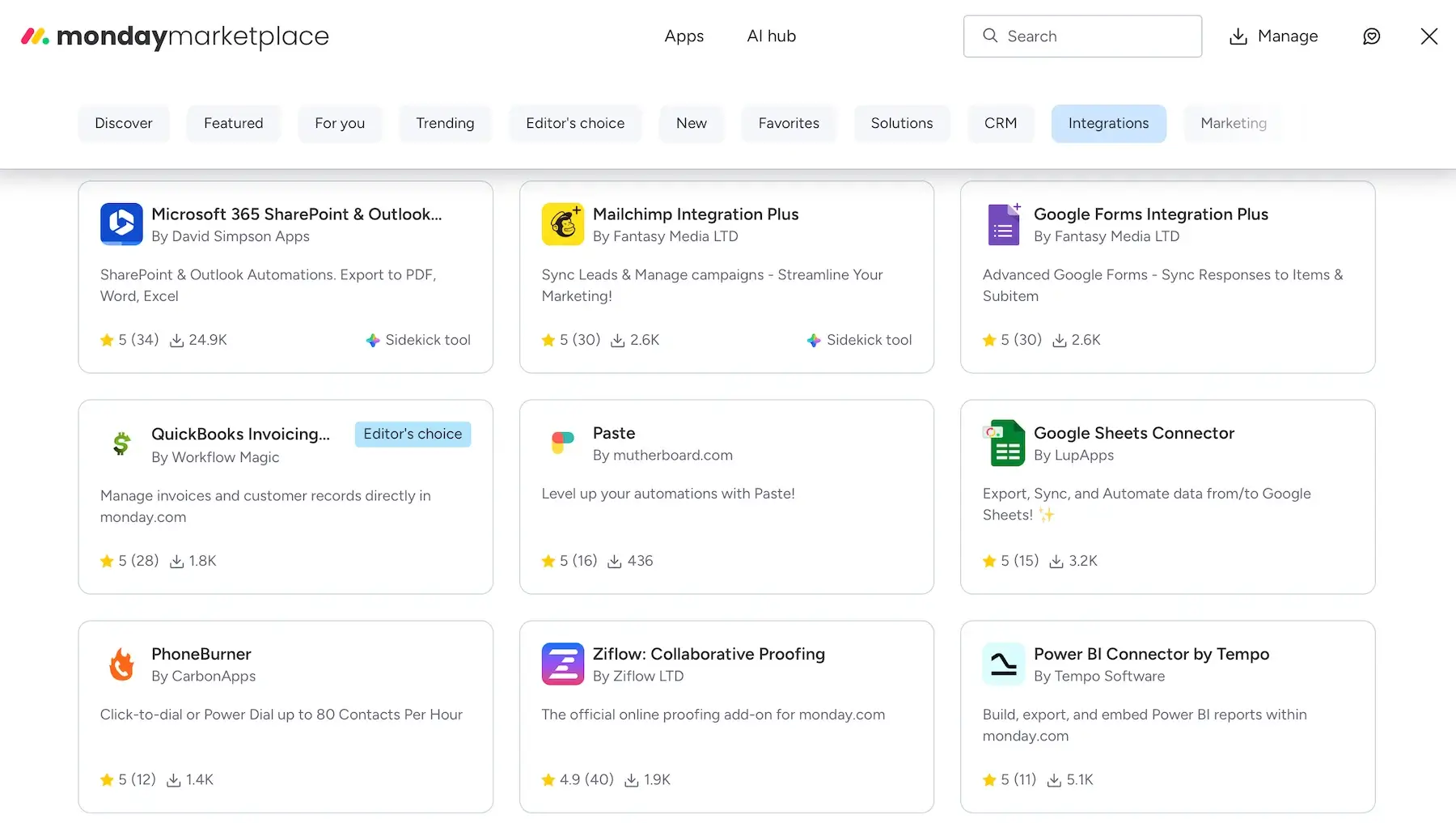Select the Integrations tab

point(1108,123)
